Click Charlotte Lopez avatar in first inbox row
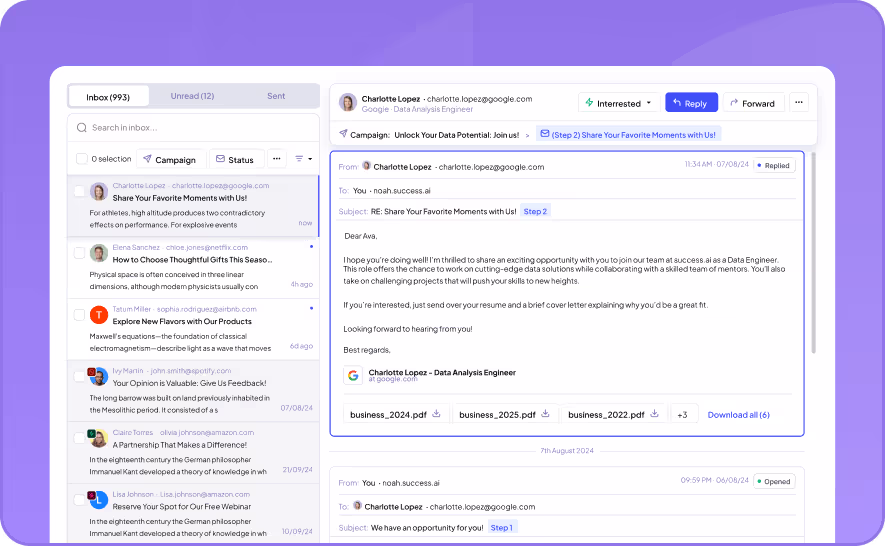 (x=99, y=191)
